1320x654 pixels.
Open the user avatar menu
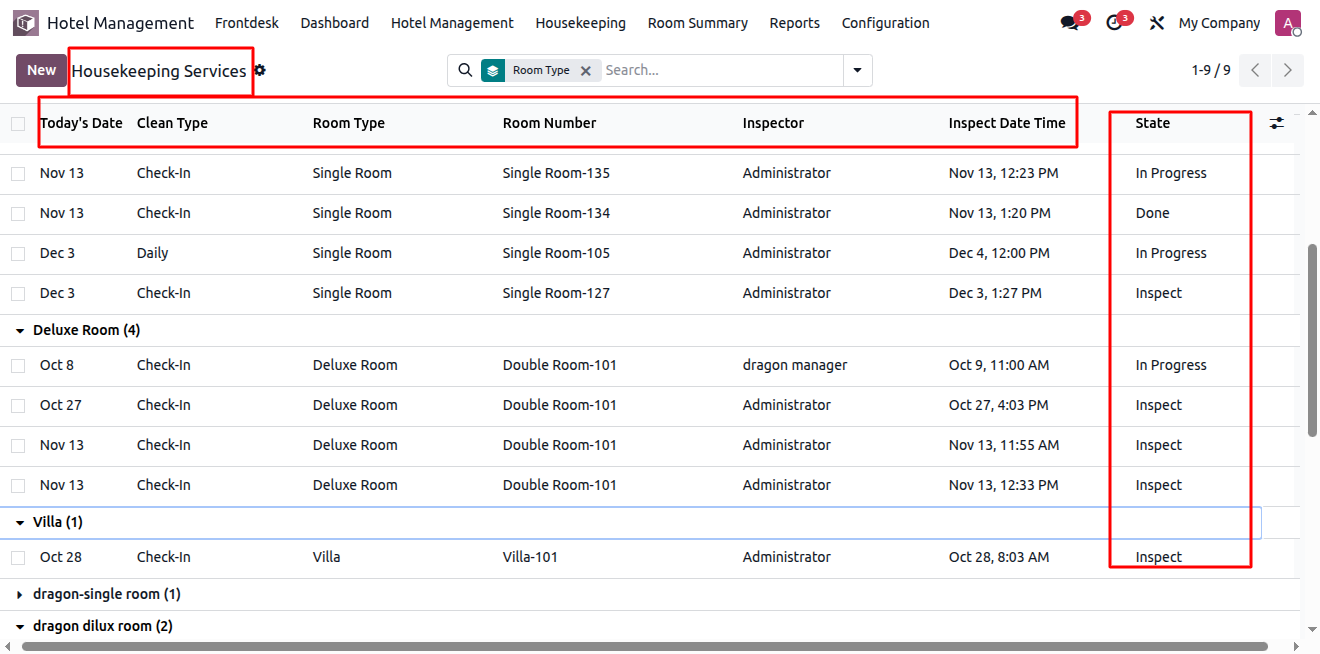pyautogui.click(x=1288, y=23)
